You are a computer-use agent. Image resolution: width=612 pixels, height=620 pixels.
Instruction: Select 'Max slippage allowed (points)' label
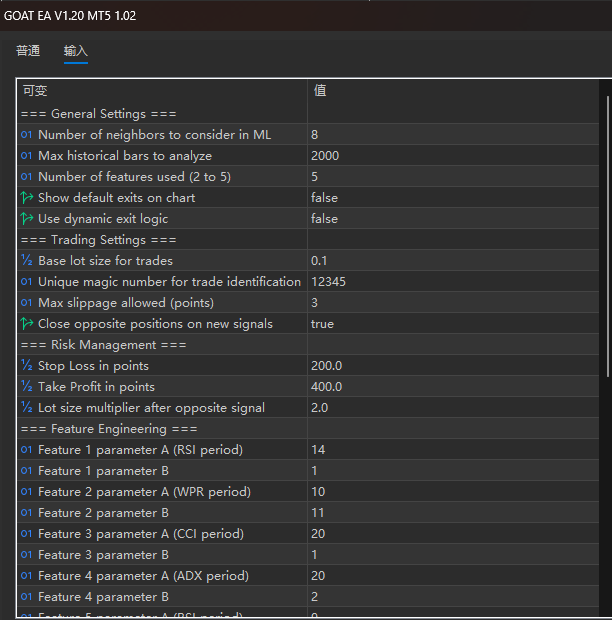(126, 303)
